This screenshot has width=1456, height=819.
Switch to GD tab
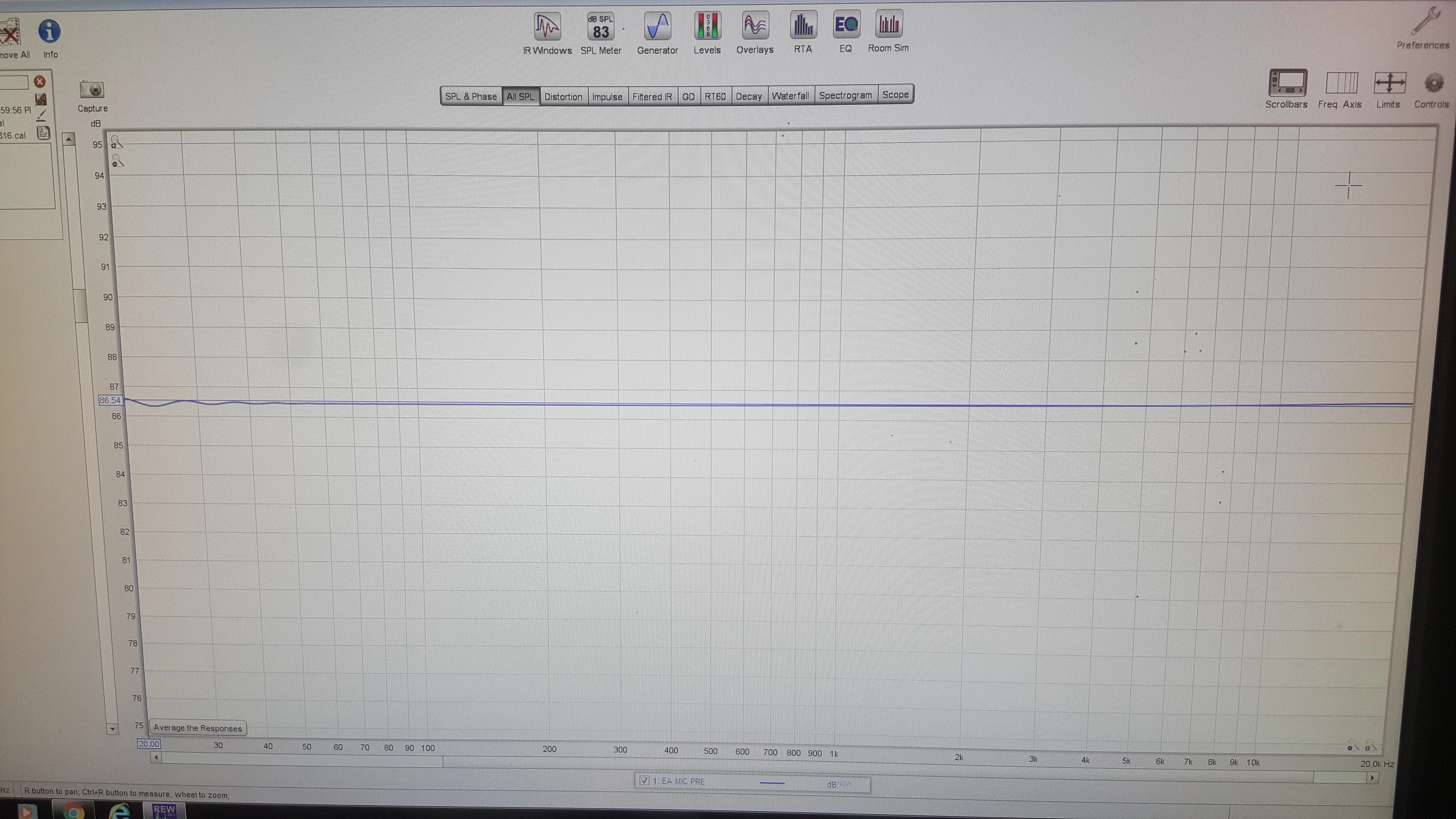point(689,96)
